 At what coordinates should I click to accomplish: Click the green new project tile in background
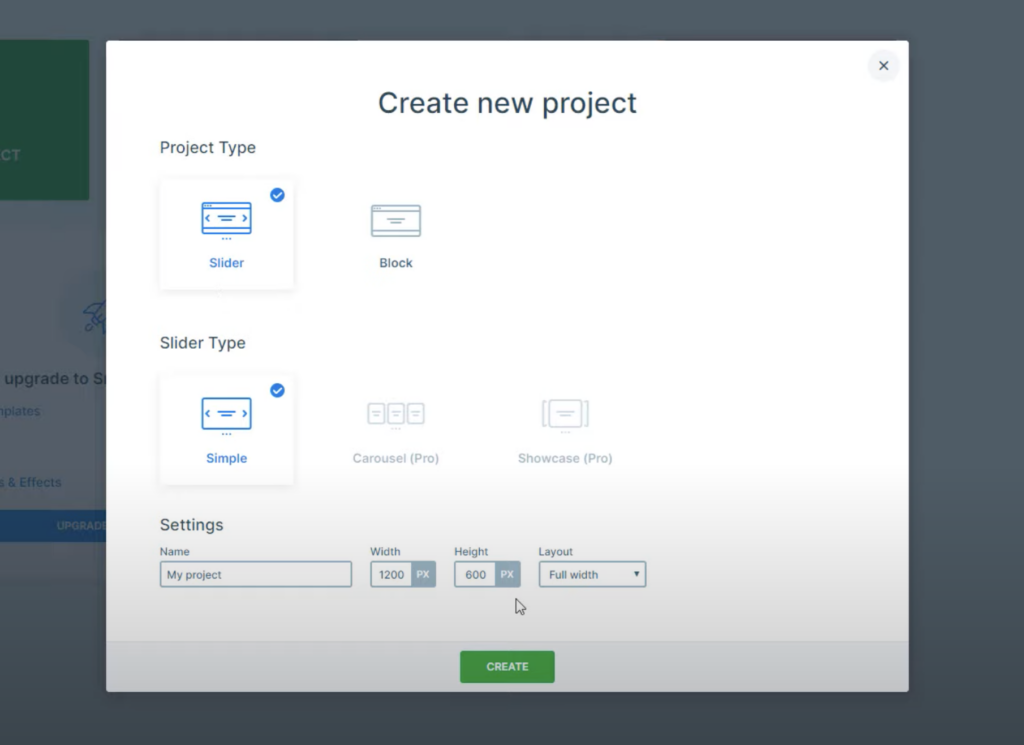click(44, 120)
